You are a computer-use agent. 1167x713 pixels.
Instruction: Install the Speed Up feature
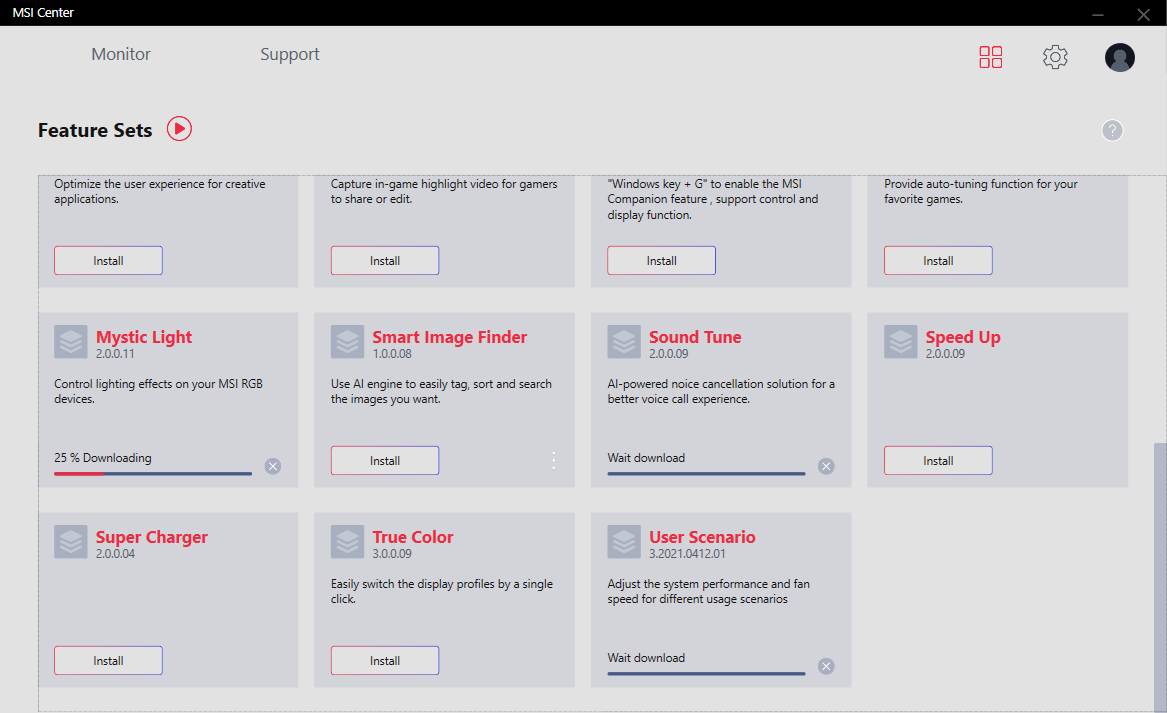938,460
